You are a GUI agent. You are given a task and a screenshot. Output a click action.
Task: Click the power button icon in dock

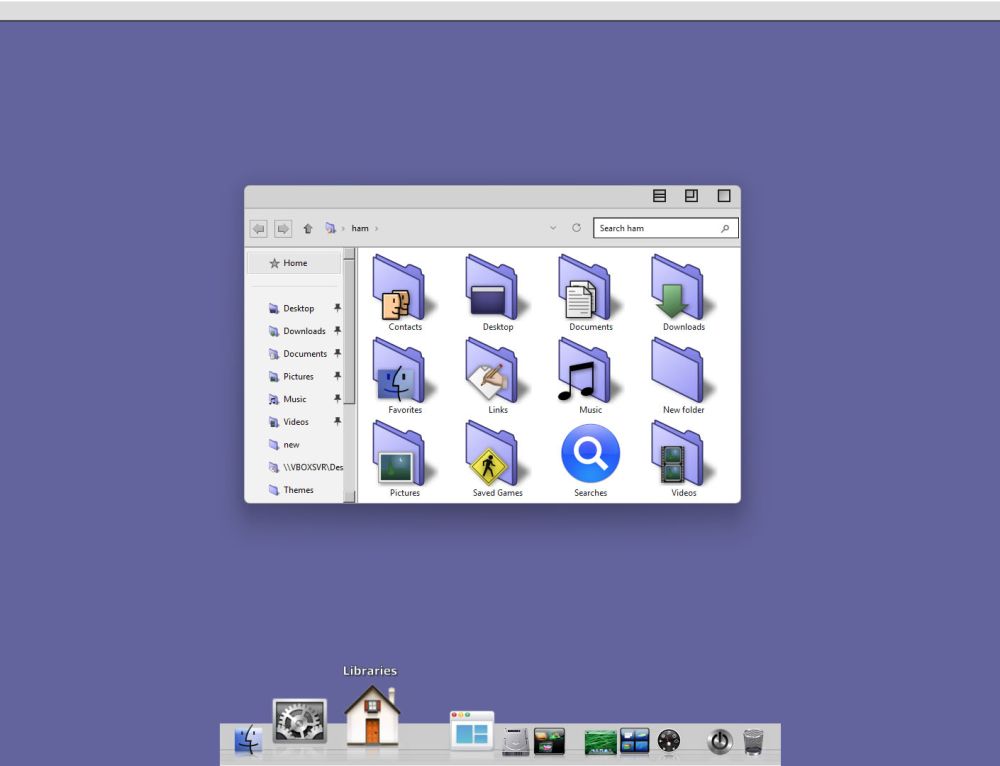coord(720,741)
